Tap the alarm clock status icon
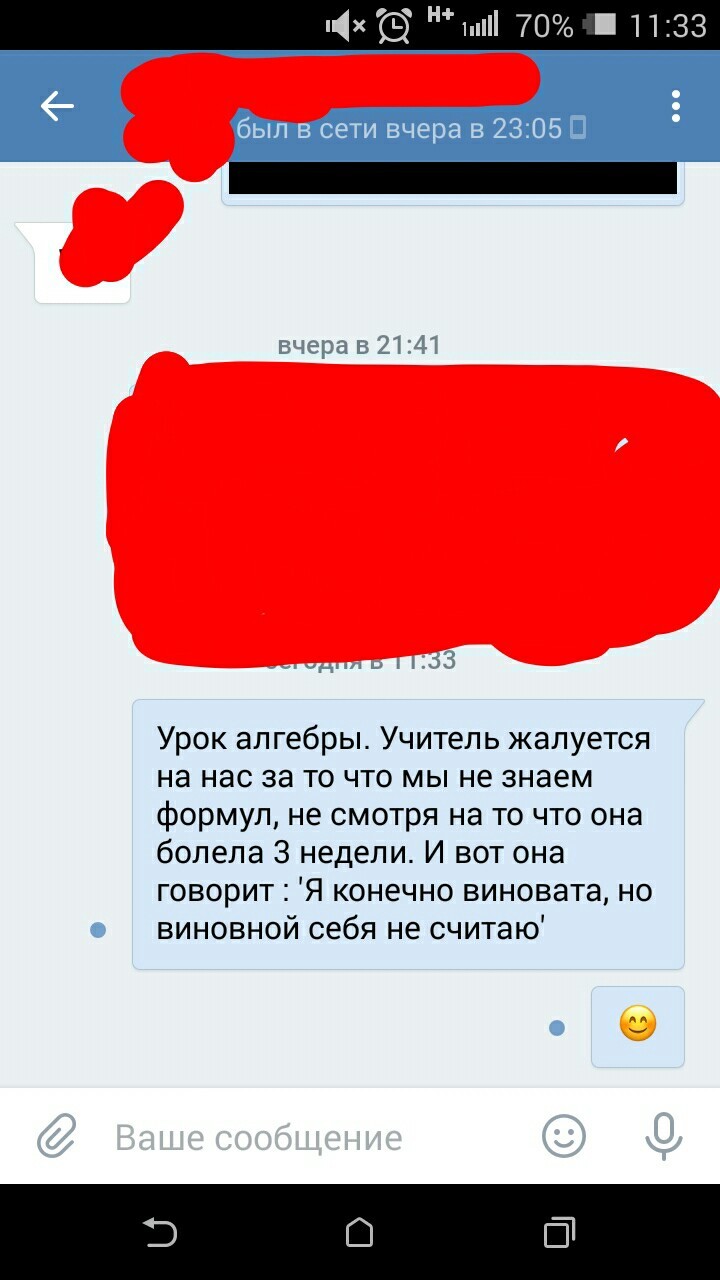The height and width of the screenshot is (1280, 720). point(394,25)
